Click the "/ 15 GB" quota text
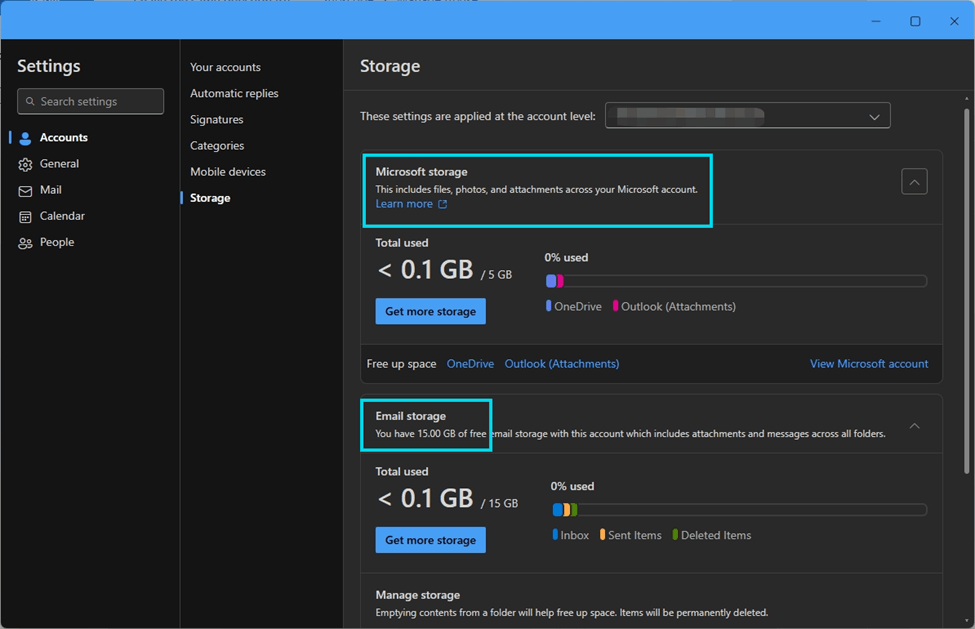 pyautogui.click(x=499, y=503)
